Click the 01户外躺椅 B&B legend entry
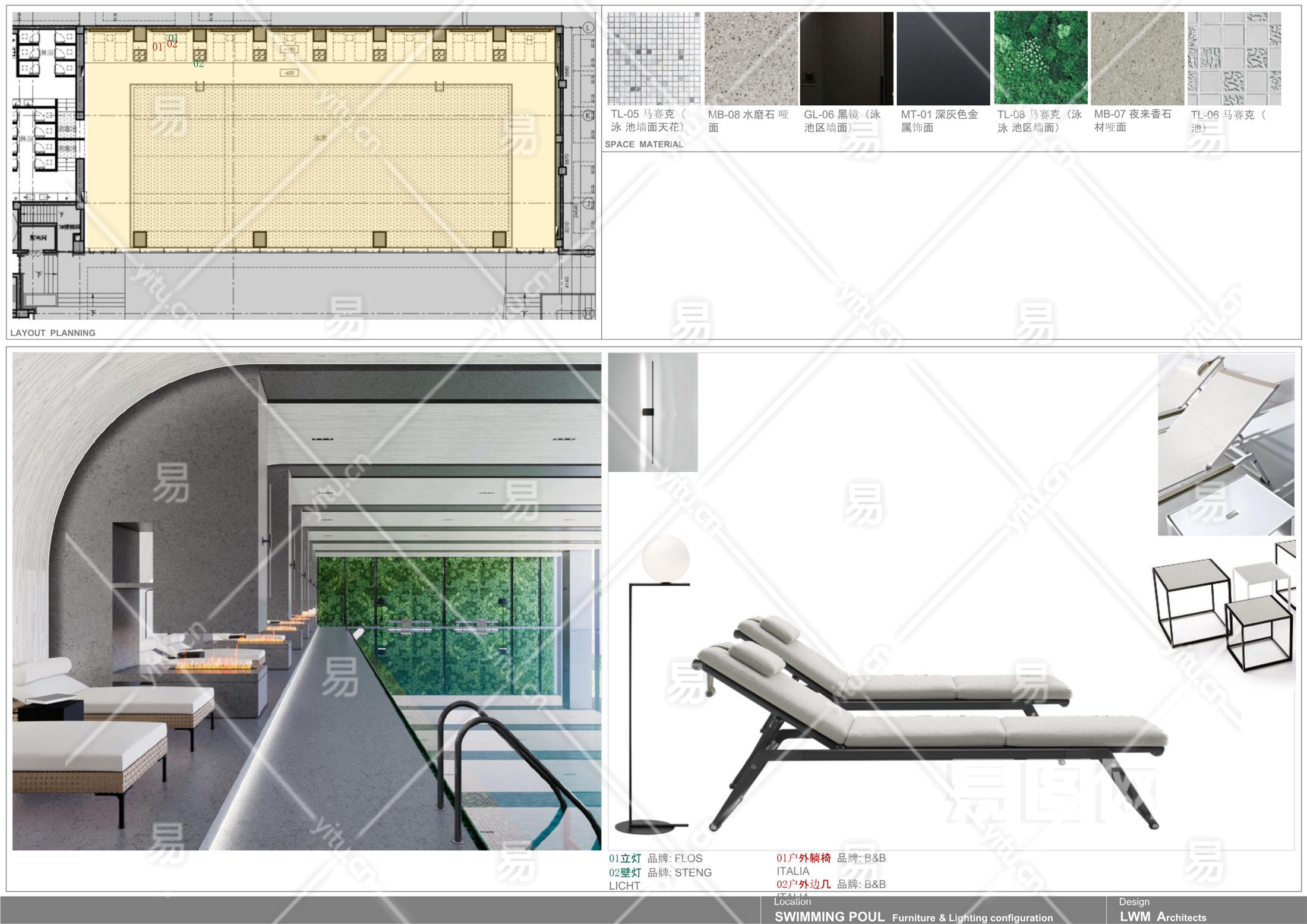Image resolution: width=1307 pixels, height=924 pixels. click(831, 858)
